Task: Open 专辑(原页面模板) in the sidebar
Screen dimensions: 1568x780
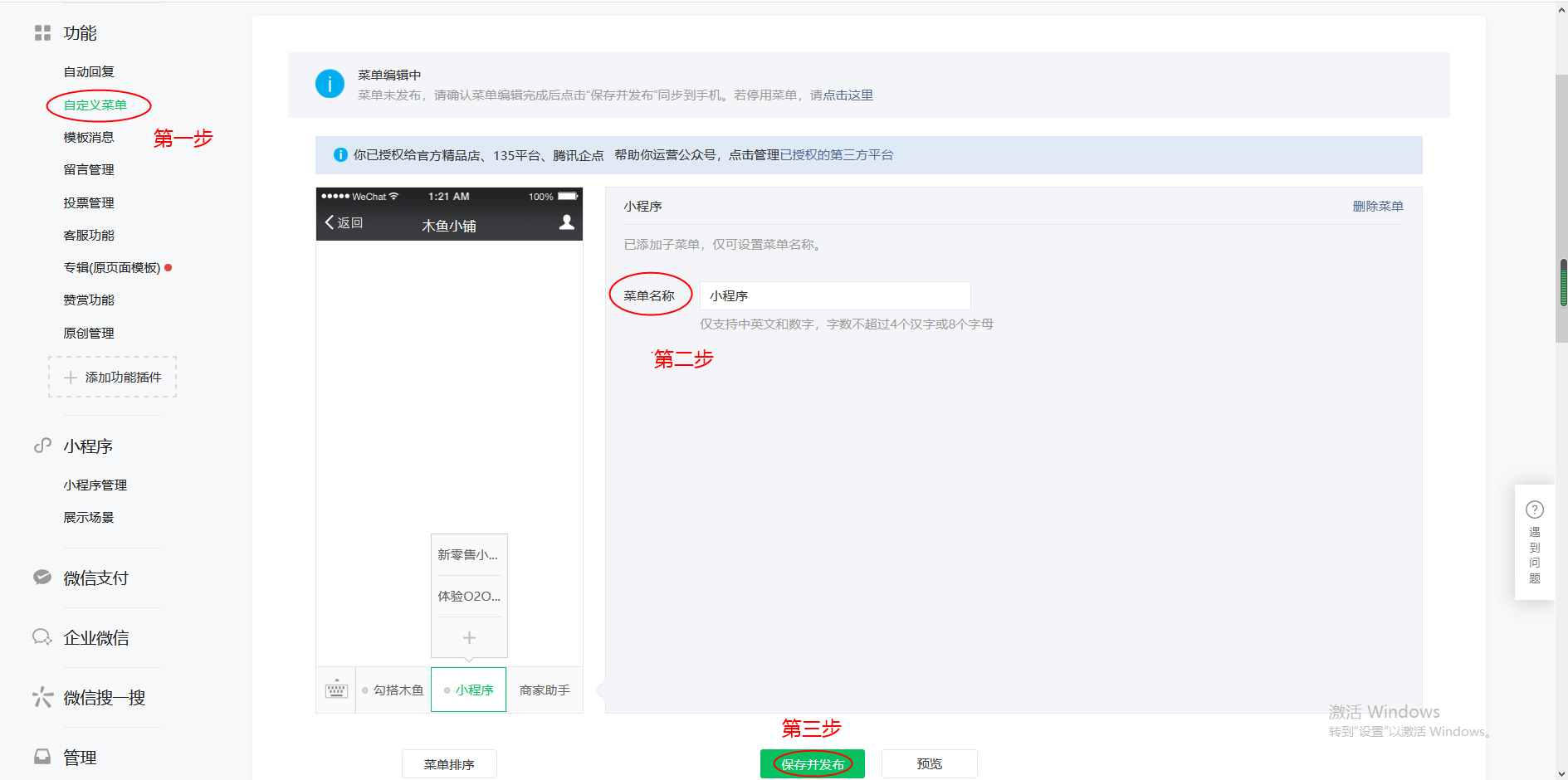Action: [112, 267]
